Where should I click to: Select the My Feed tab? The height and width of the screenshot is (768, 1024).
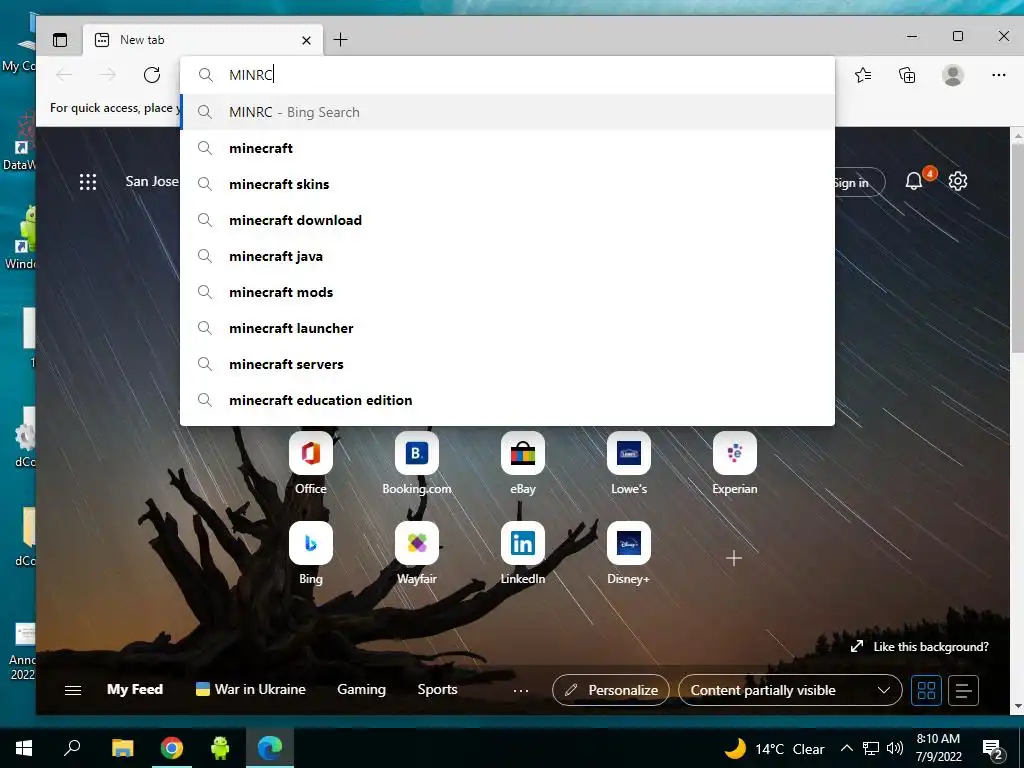[x=135, y=690]
